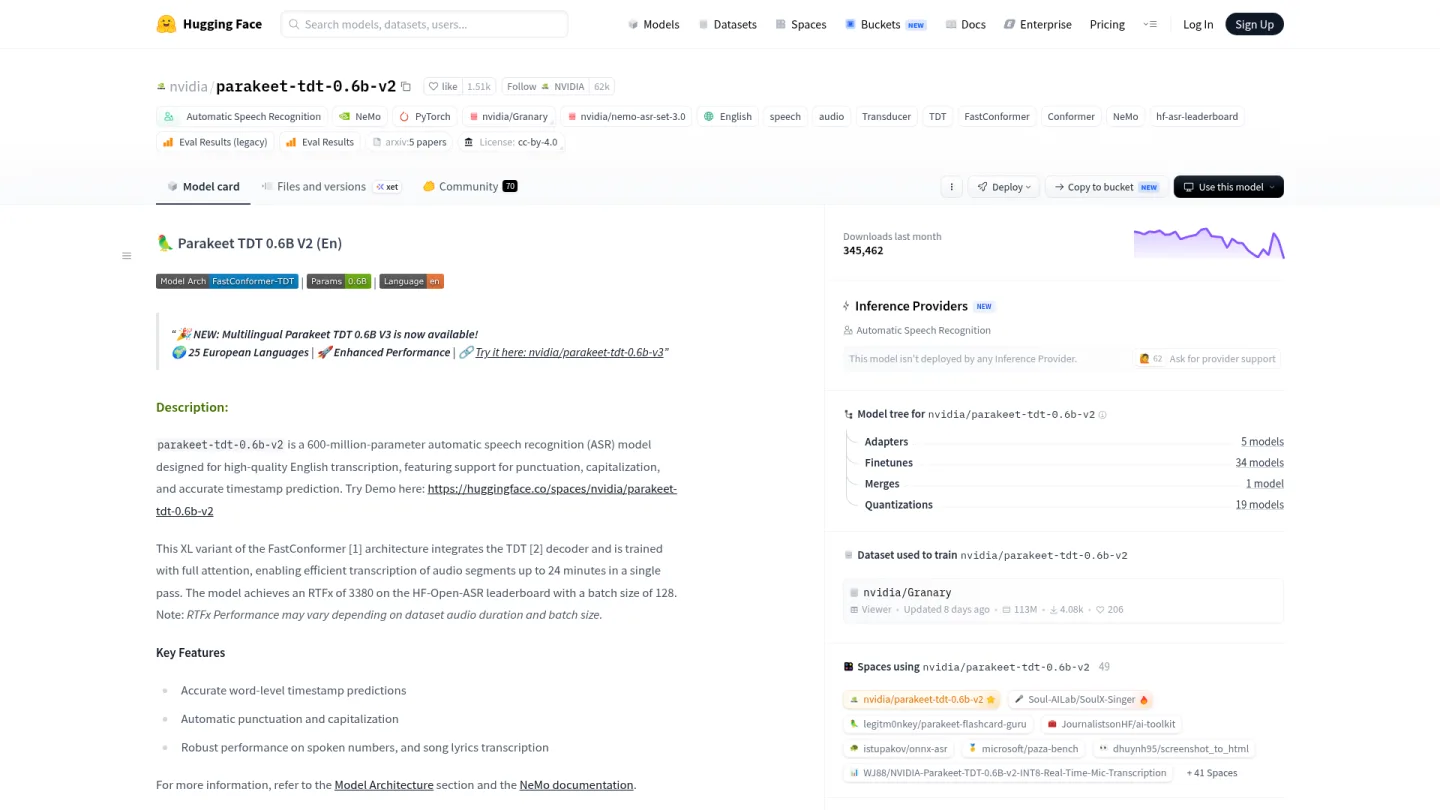Click the info icon beside Model tree heading
Viewport: 1440px width, 810px height.
(1103, 414)
